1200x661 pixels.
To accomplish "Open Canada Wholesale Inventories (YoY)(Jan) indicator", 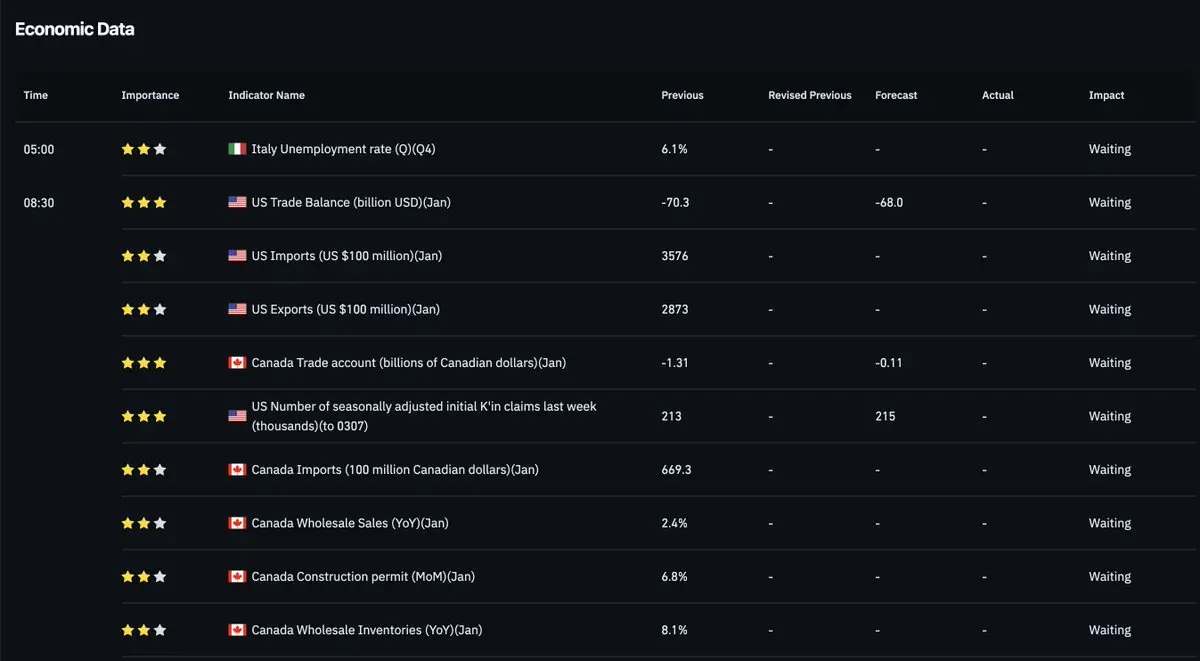I will tap(366, 630).
